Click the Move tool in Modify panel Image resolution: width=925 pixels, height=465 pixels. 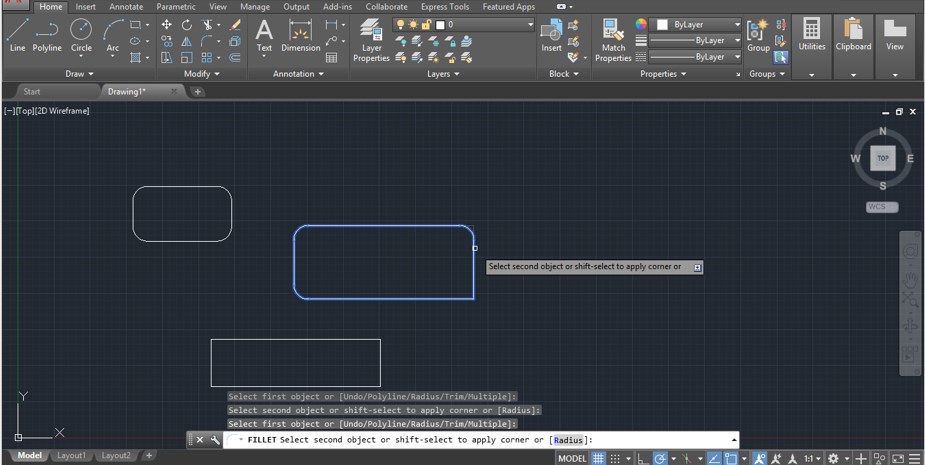pyautogui.click(x=166, y=25)
